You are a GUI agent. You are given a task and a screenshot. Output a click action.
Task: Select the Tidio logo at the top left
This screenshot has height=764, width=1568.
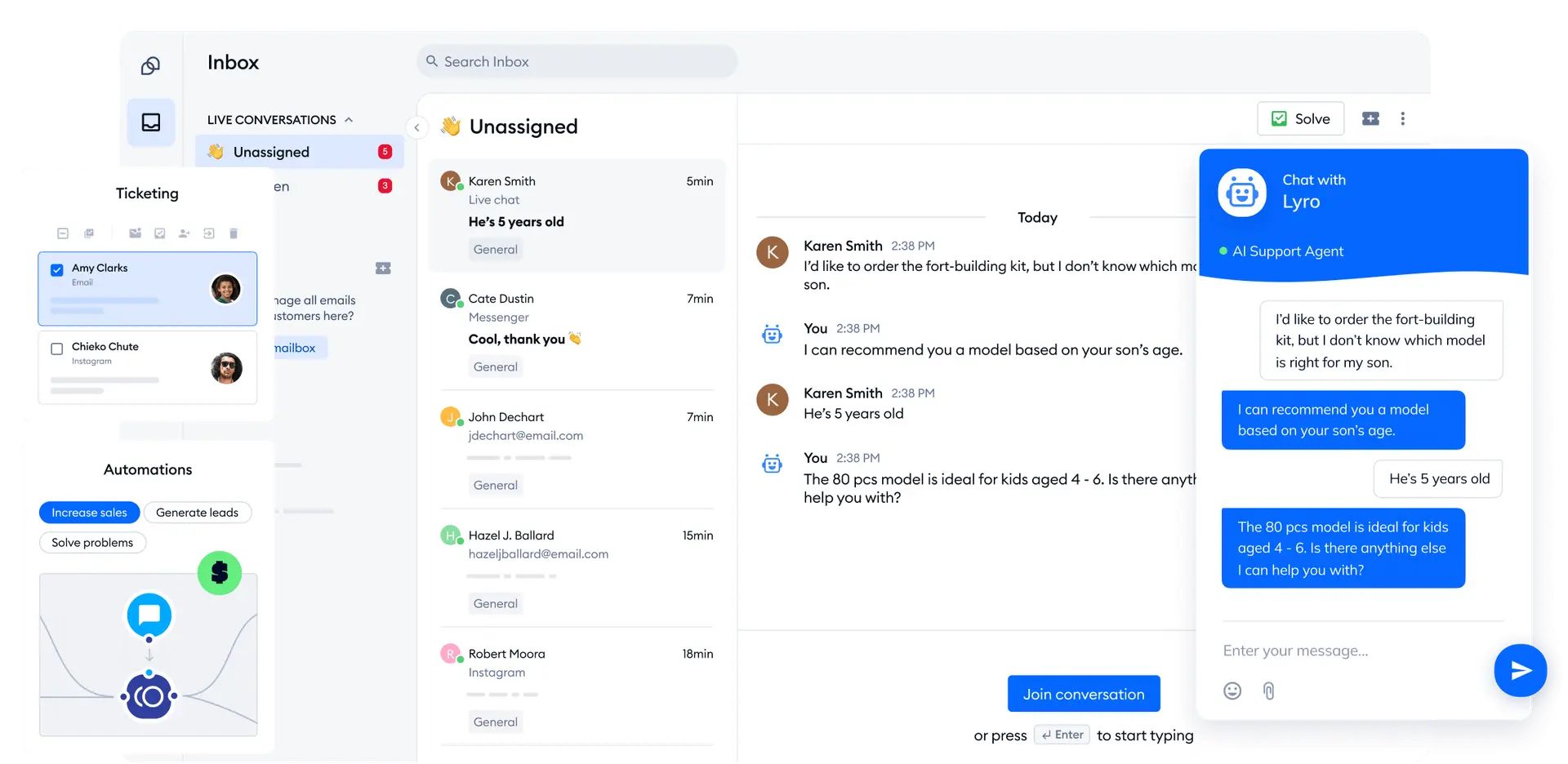pos(150,65)
